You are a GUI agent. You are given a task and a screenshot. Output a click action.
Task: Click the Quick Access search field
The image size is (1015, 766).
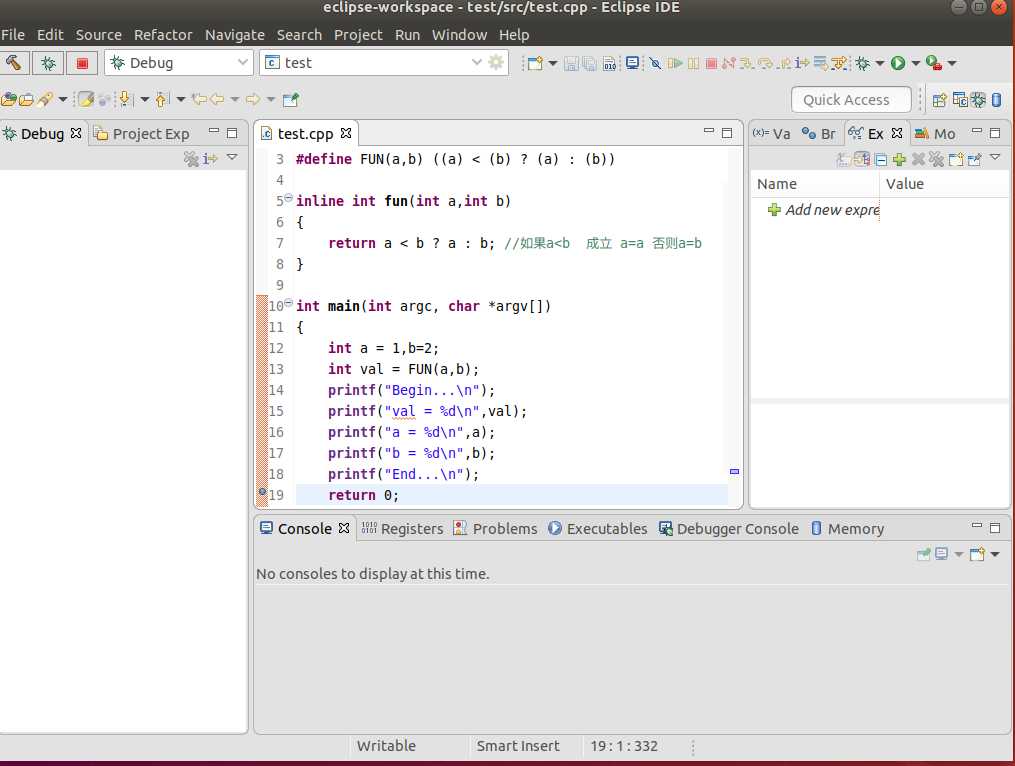tap(851, 100)
